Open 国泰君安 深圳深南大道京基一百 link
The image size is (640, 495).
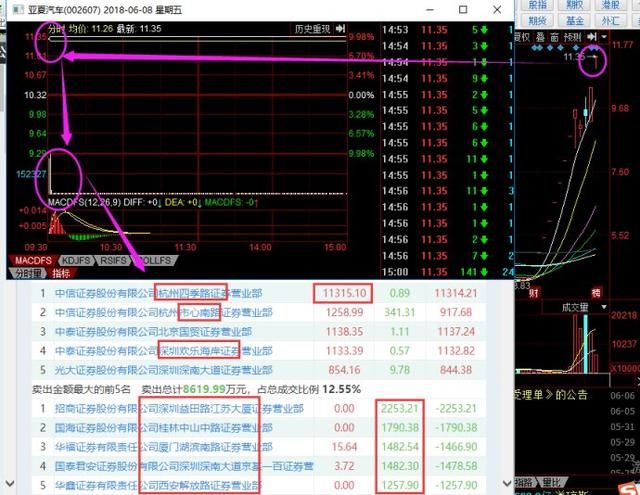pyautogui.click(x=184, y=466)
